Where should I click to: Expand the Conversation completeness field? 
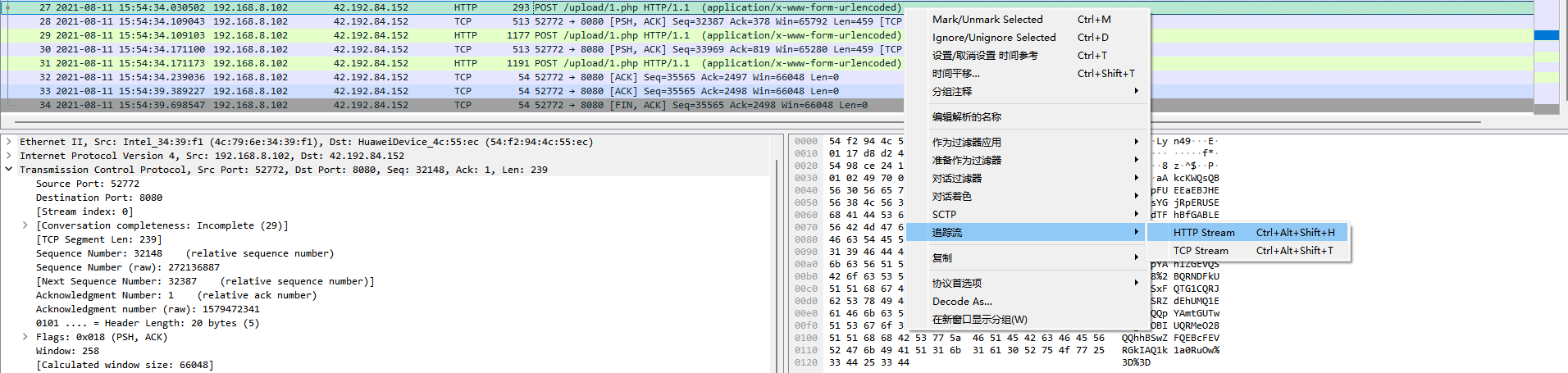[25, 225]
